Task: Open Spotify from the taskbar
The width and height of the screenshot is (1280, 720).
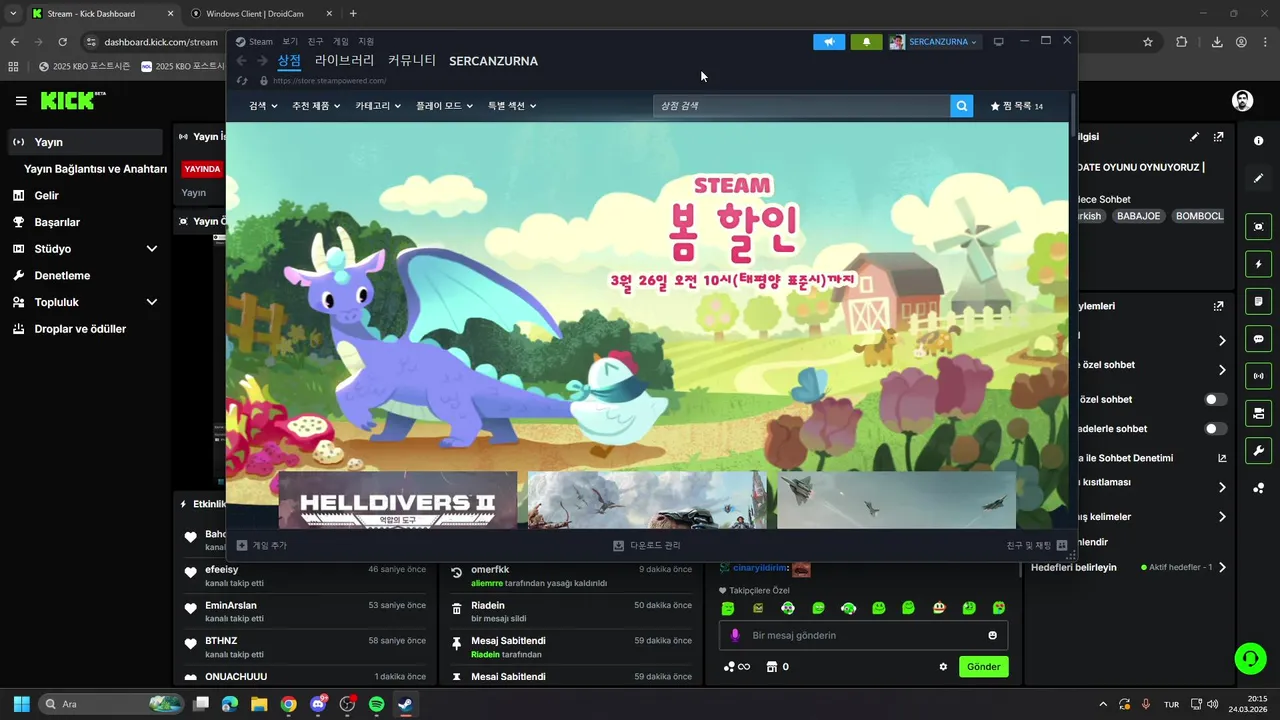Action: click(376, 704)
